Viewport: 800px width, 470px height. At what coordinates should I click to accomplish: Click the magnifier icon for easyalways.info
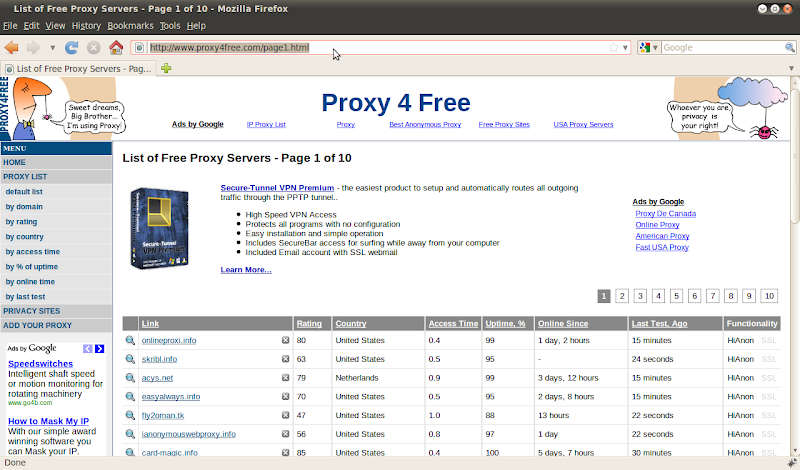(x=130, y=397)
